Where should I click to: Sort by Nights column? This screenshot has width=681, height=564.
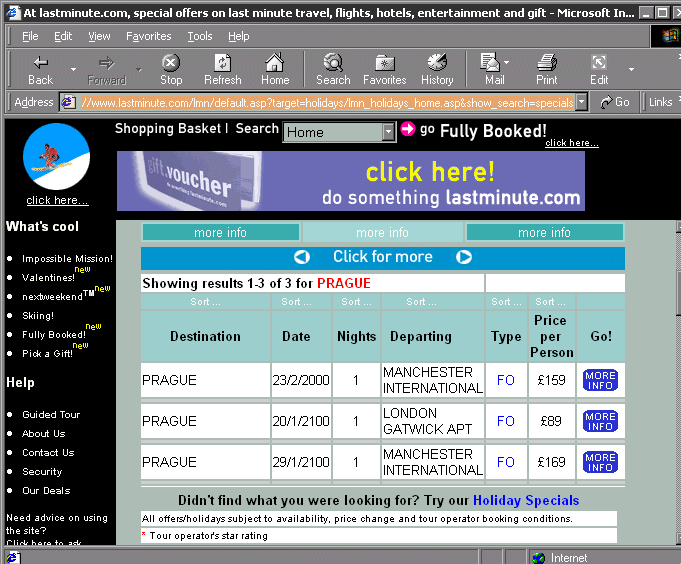pos(356,302)
